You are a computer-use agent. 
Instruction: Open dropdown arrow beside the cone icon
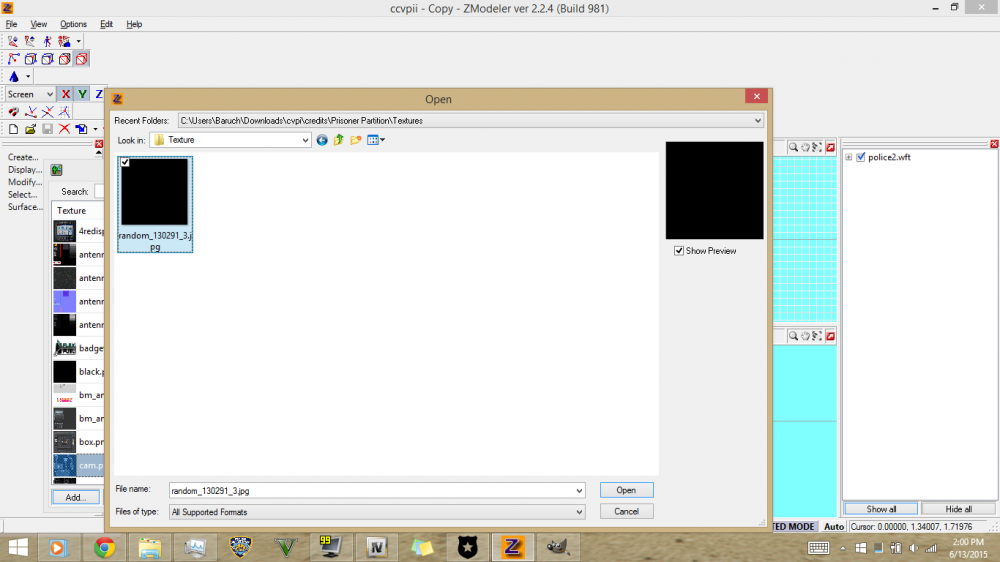(28, 77)
